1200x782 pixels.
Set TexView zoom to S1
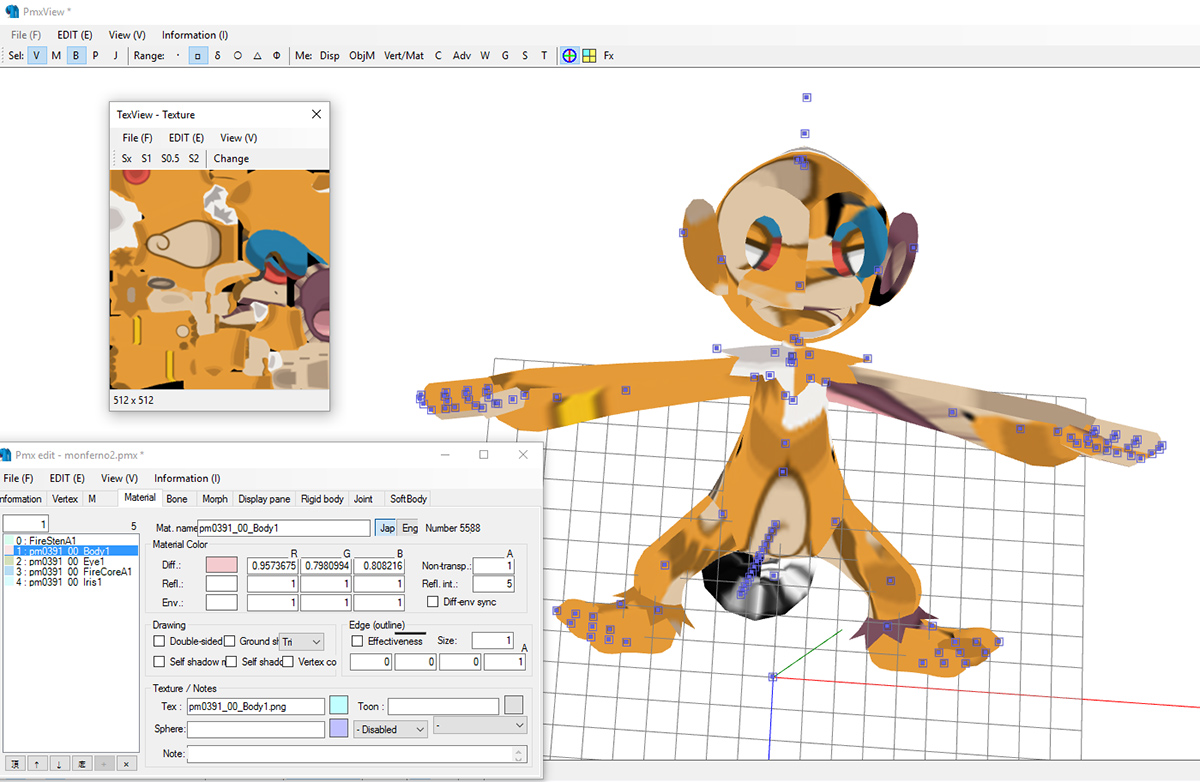(x=146, y=158)
